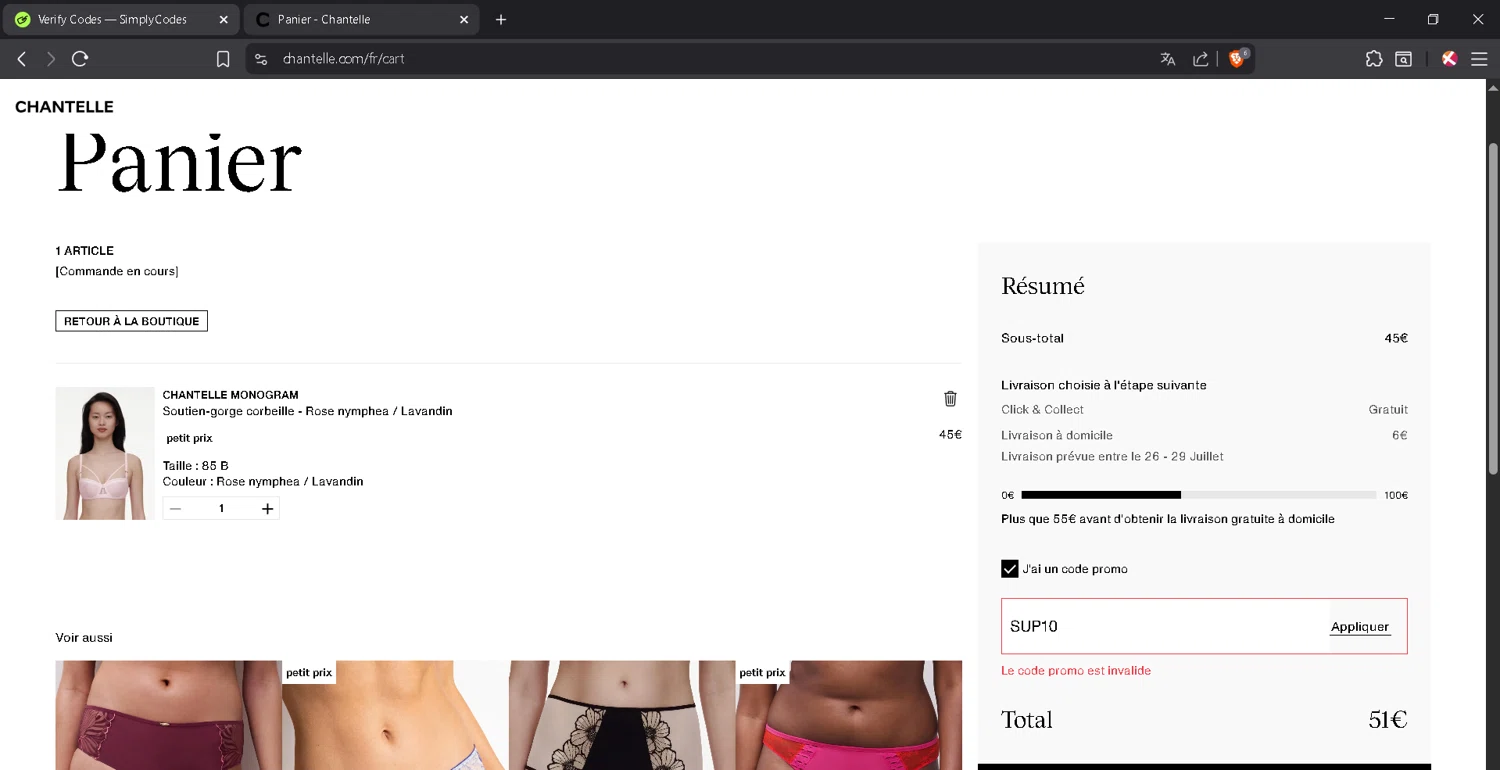
Task: Click RETOUR À LA BOUTIQUE button
Action: pos(131,321)
